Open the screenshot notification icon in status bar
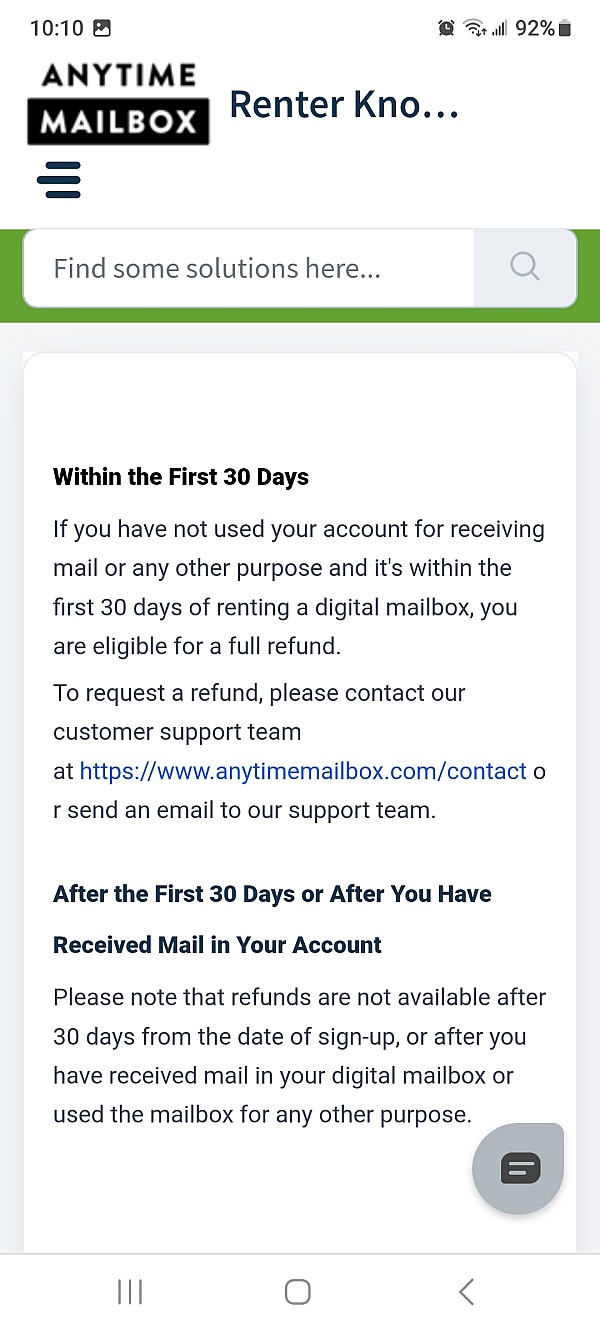This screenshot has height=1333, width=600. [x=101, y=29]
